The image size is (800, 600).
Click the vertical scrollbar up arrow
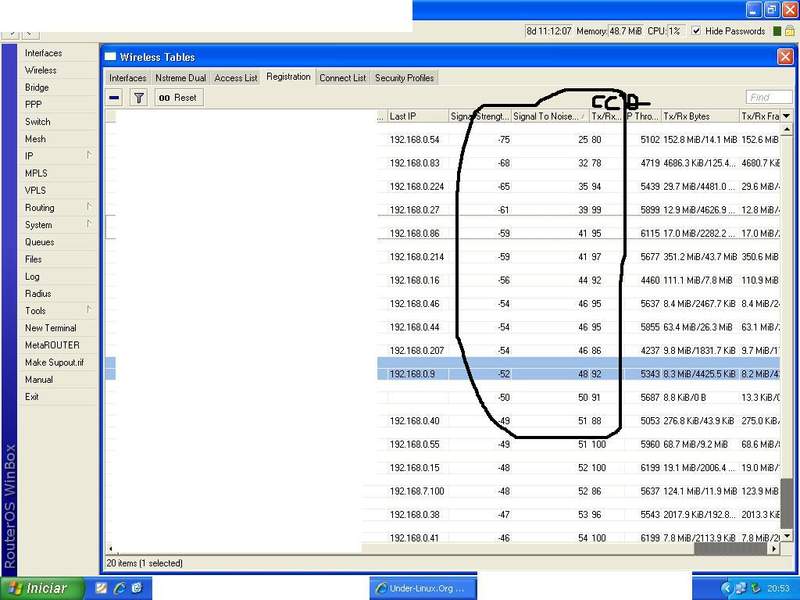coord(786,129)
